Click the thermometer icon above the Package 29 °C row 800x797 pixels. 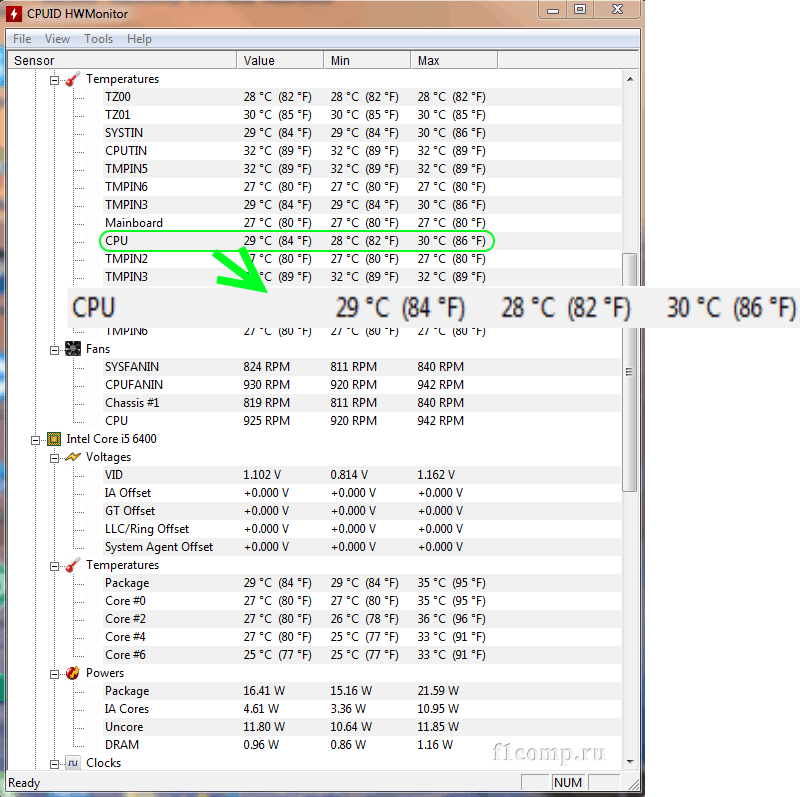point(73,565)
